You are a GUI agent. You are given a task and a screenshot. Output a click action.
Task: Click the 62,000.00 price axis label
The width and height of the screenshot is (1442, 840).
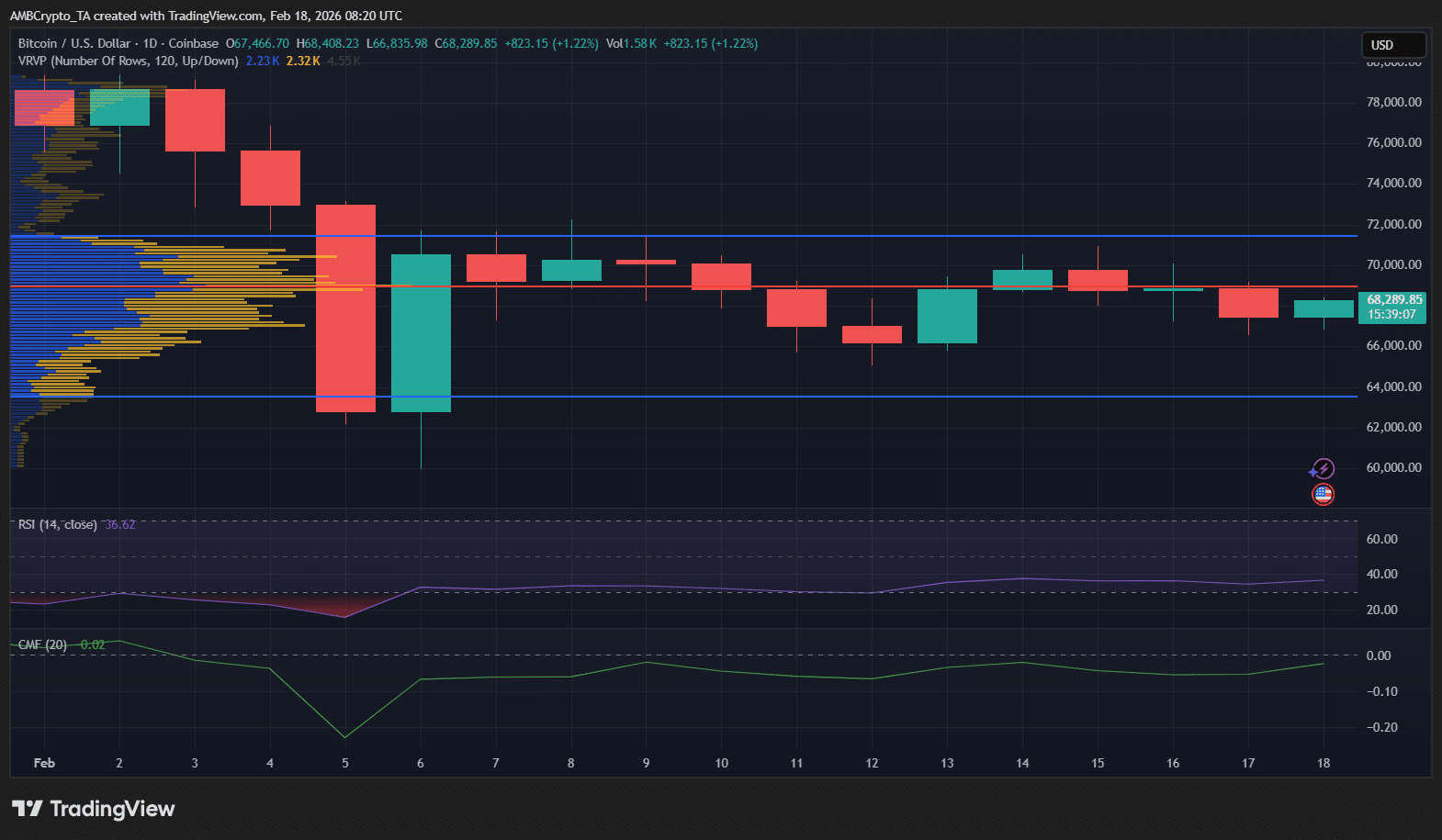1393,427
